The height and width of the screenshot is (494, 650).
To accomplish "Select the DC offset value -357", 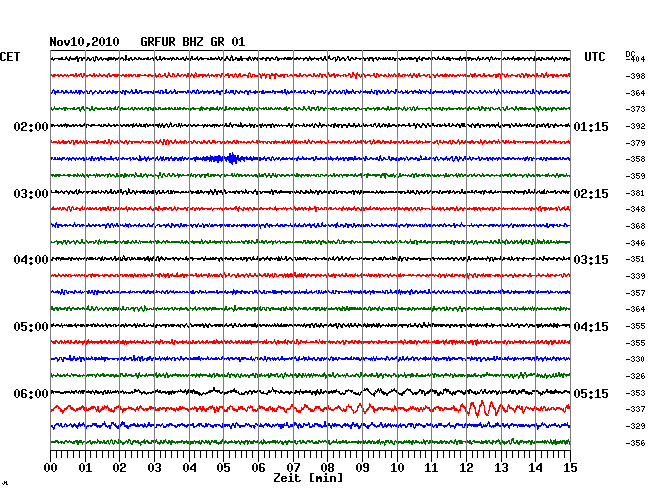I will pyautogui.click(x=635, y=293).
